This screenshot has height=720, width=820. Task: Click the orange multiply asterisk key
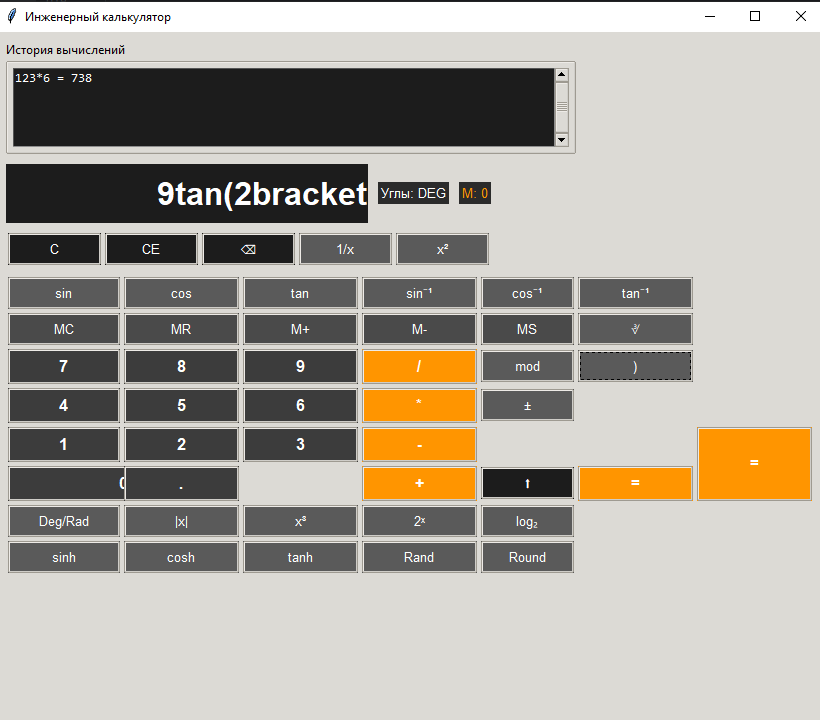(x=419, y=405)
